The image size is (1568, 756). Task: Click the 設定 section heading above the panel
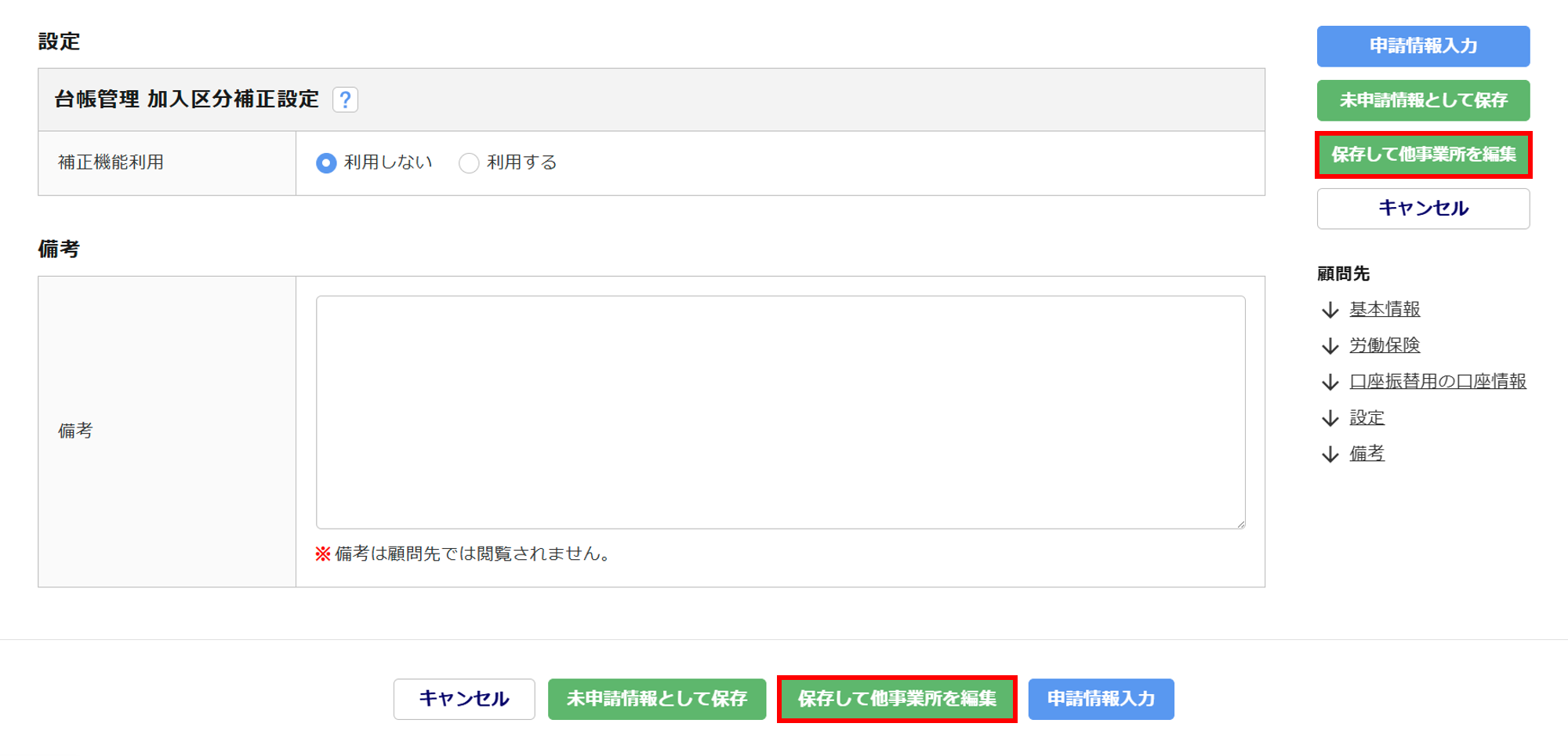click(60, 42)
